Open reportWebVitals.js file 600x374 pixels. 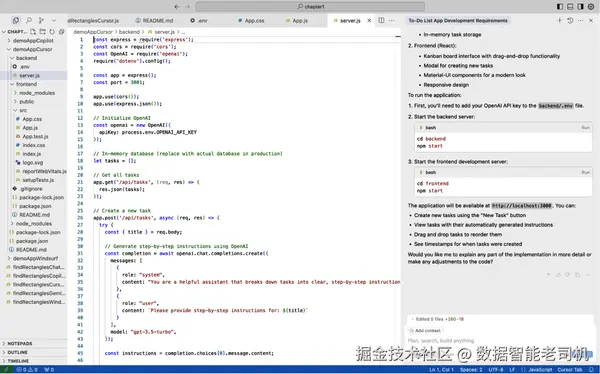44,171
